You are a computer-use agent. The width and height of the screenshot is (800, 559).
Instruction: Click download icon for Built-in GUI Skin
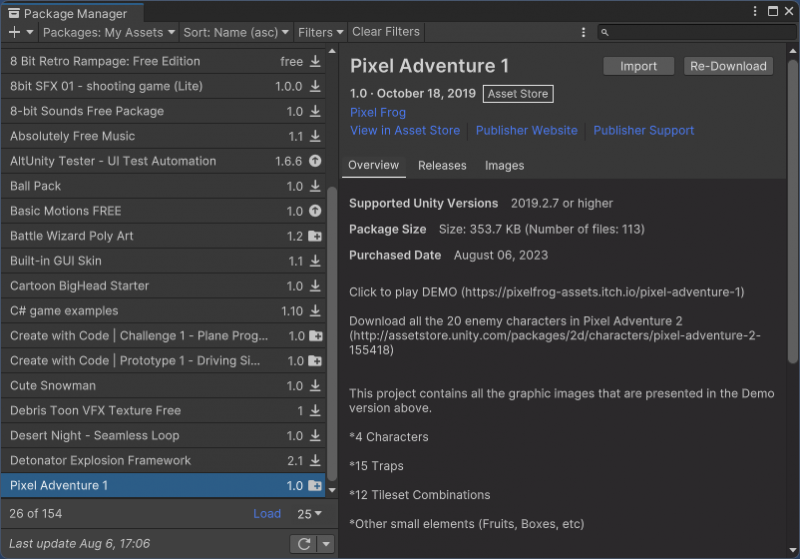click(x=315, y=261)
